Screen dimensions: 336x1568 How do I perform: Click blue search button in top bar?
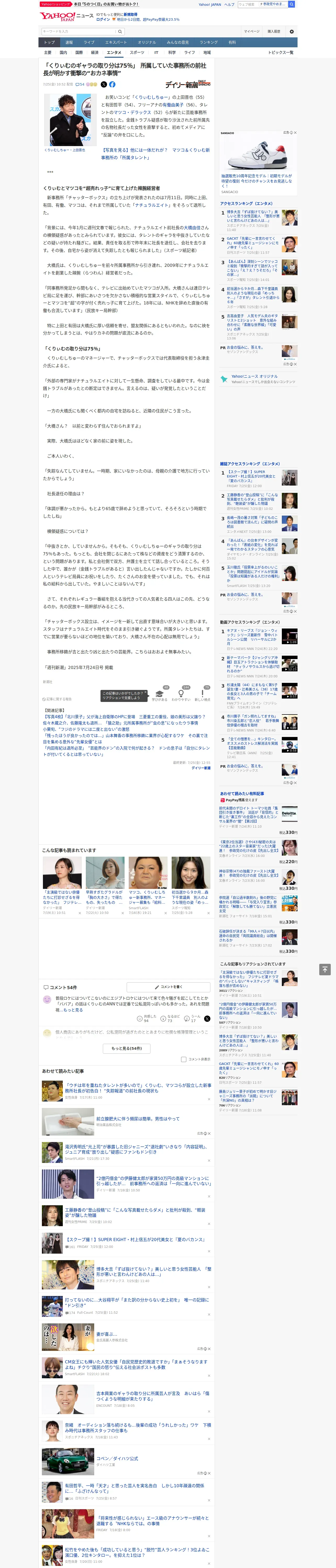point(292,4)
